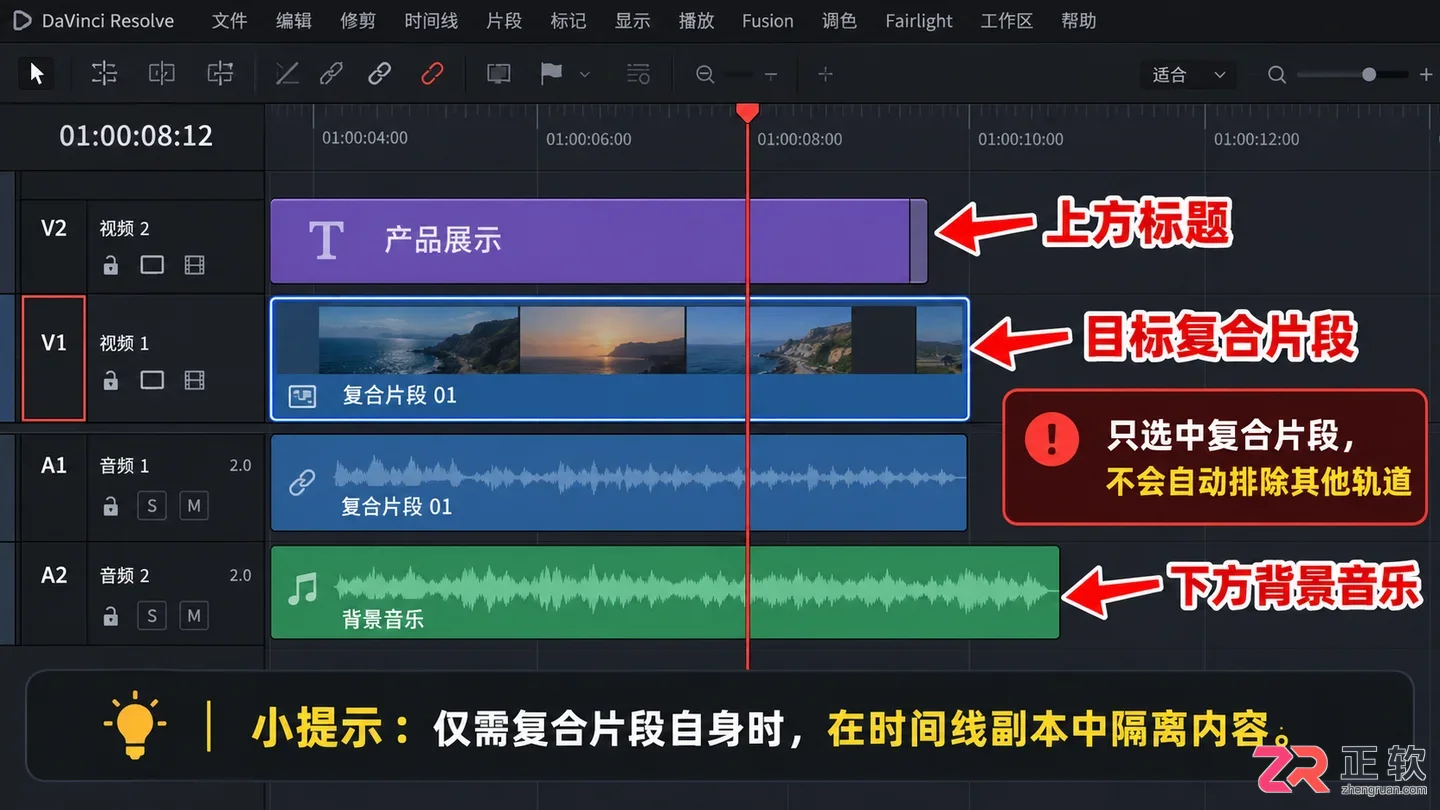This screenshot has height=810, width=1440.
Task: Select the V1 track destination
Action: [x=54, y=343]
